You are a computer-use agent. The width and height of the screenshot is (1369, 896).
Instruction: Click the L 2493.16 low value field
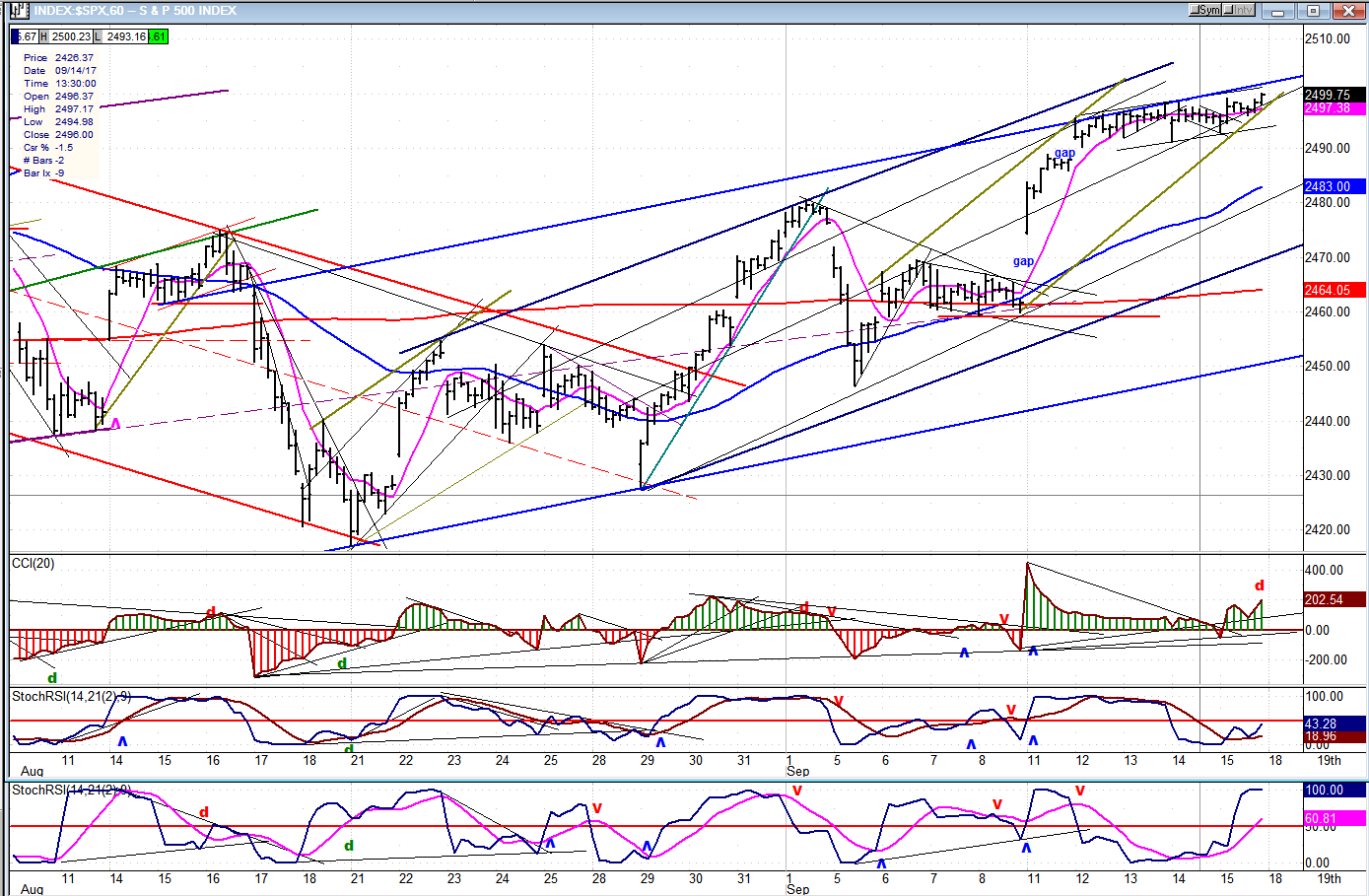[x=122, y=36]
